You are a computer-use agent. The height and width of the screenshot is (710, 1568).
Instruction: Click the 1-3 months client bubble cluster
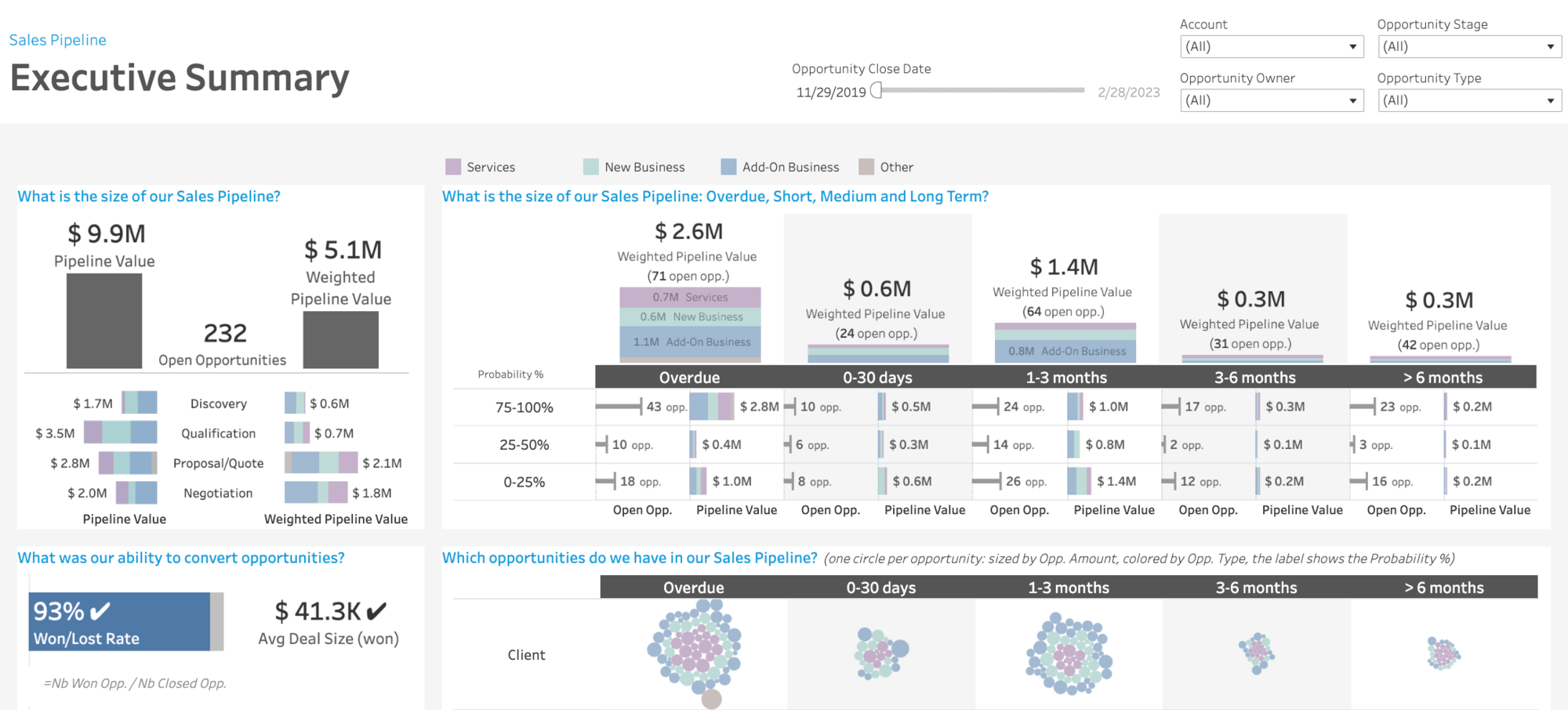(1069, 654)
